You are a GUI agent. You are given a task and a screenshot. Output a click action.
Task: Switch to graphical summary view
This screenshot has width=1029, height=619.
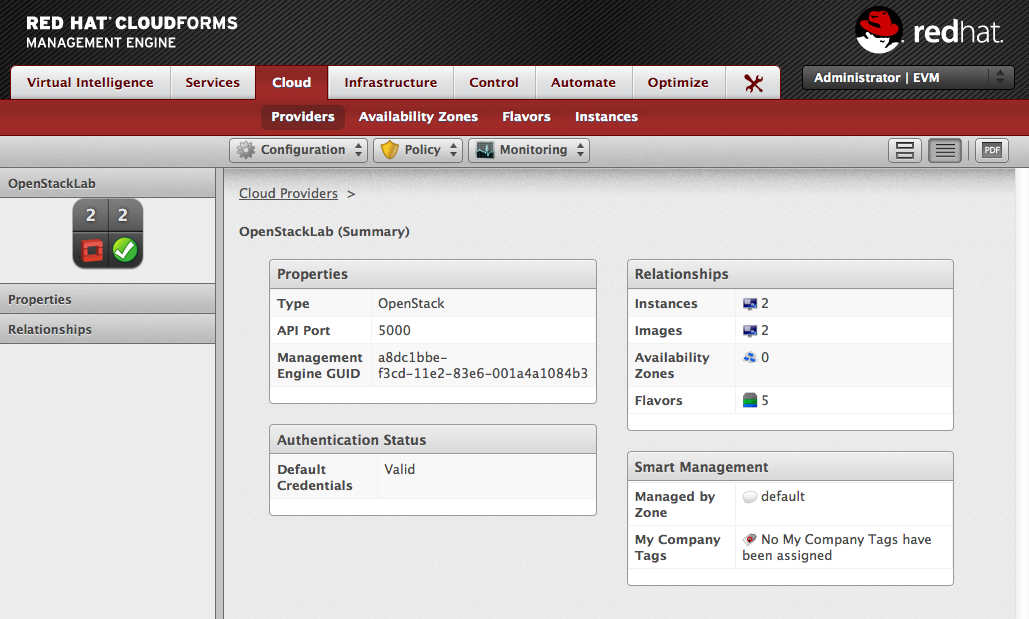point(905,150)
